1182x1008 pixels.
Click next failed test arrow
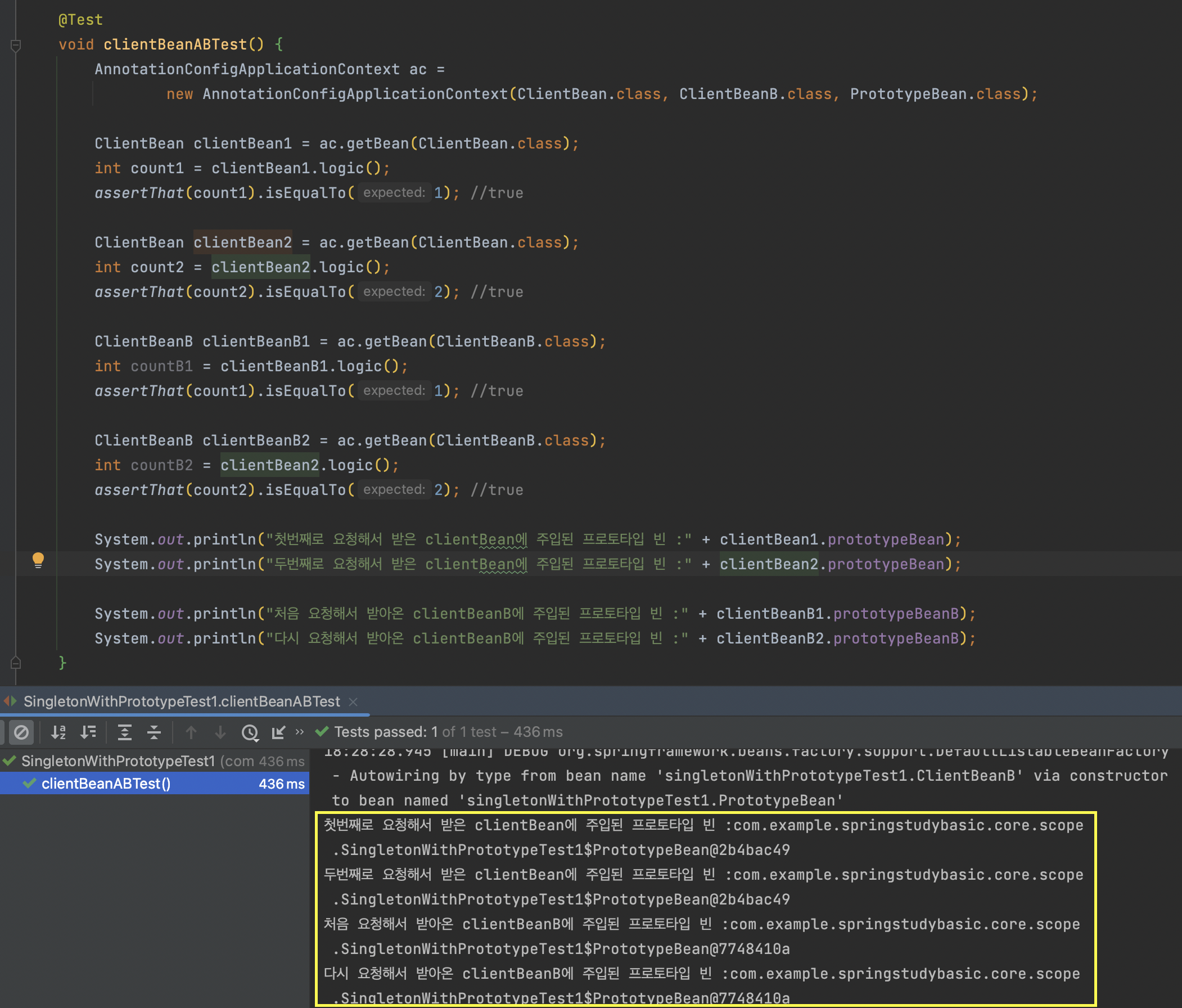tap(220, 732)
